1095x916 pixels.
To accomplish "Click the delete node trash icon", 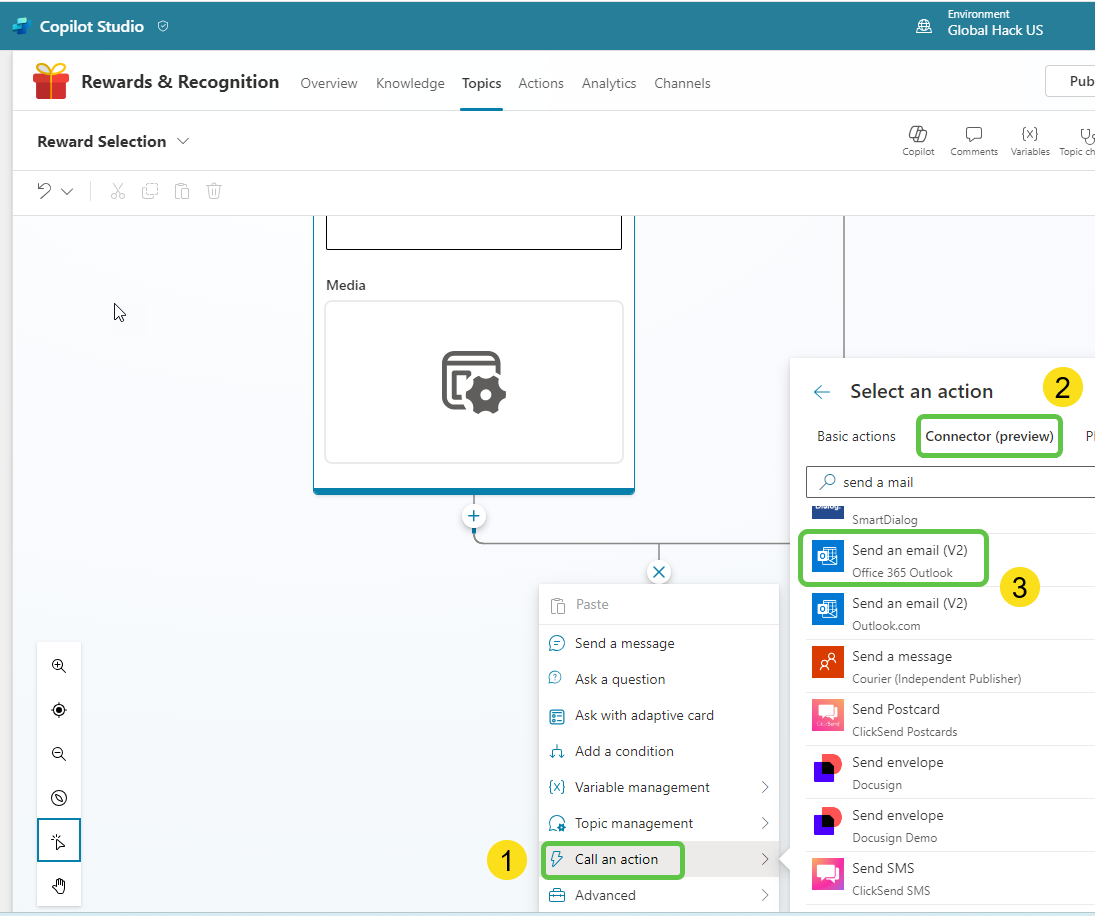I will click(213, 190).
